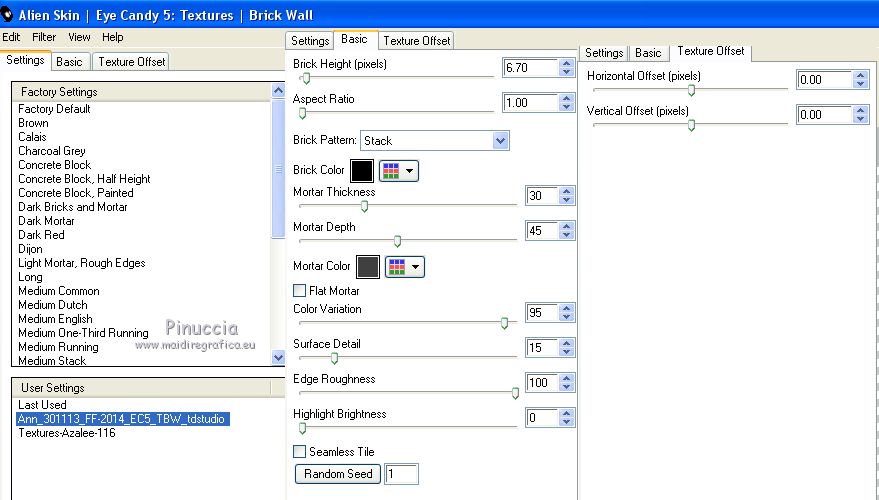Select the Ann_301113_FF-2014_EC5_TBW_tdstudio user setting
The width and height of the screenshot is (879, 500).
coord(123,419)
